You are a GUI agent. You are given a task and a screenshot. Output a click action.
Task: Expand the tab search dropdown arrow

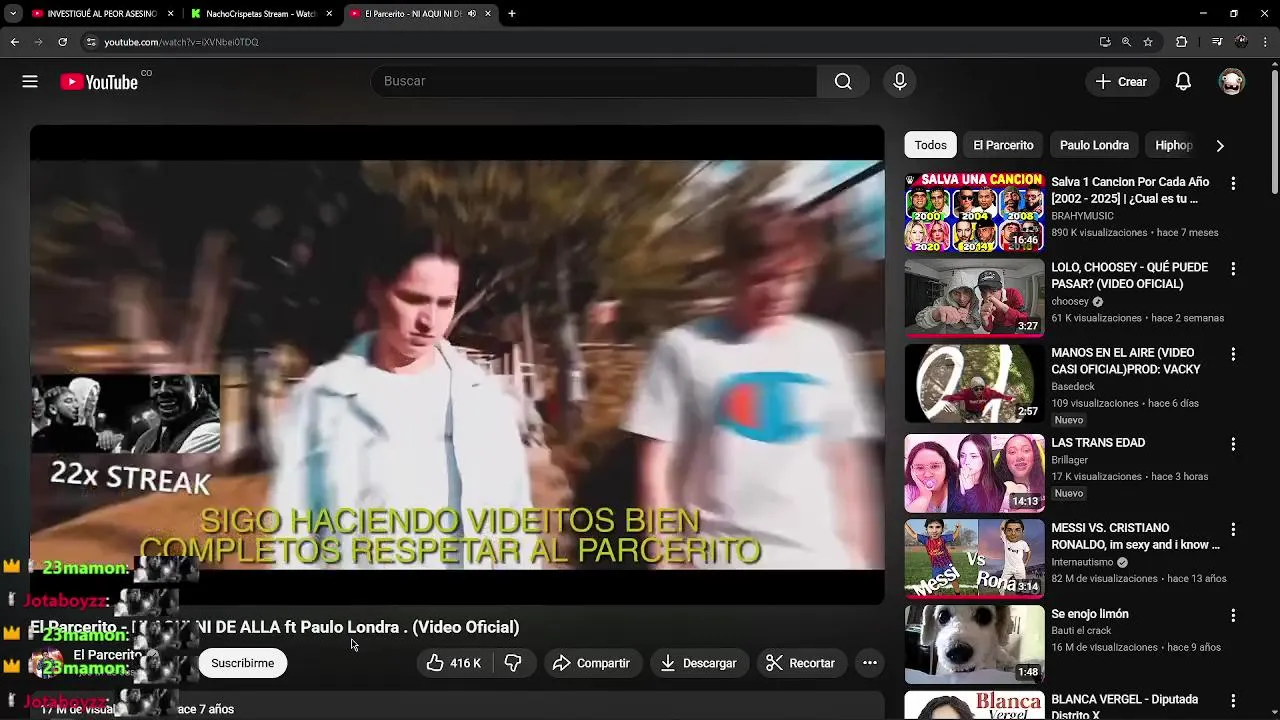13,14
